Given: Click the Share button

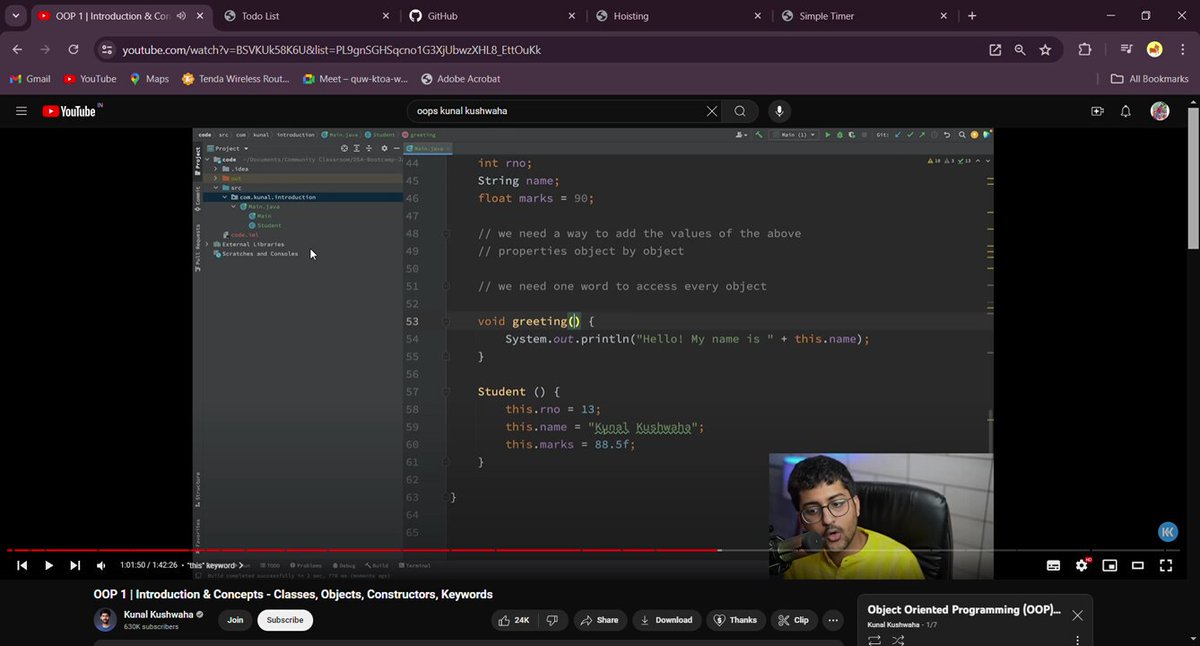Looking at the screenshot, I should click(x=600, y=620).
